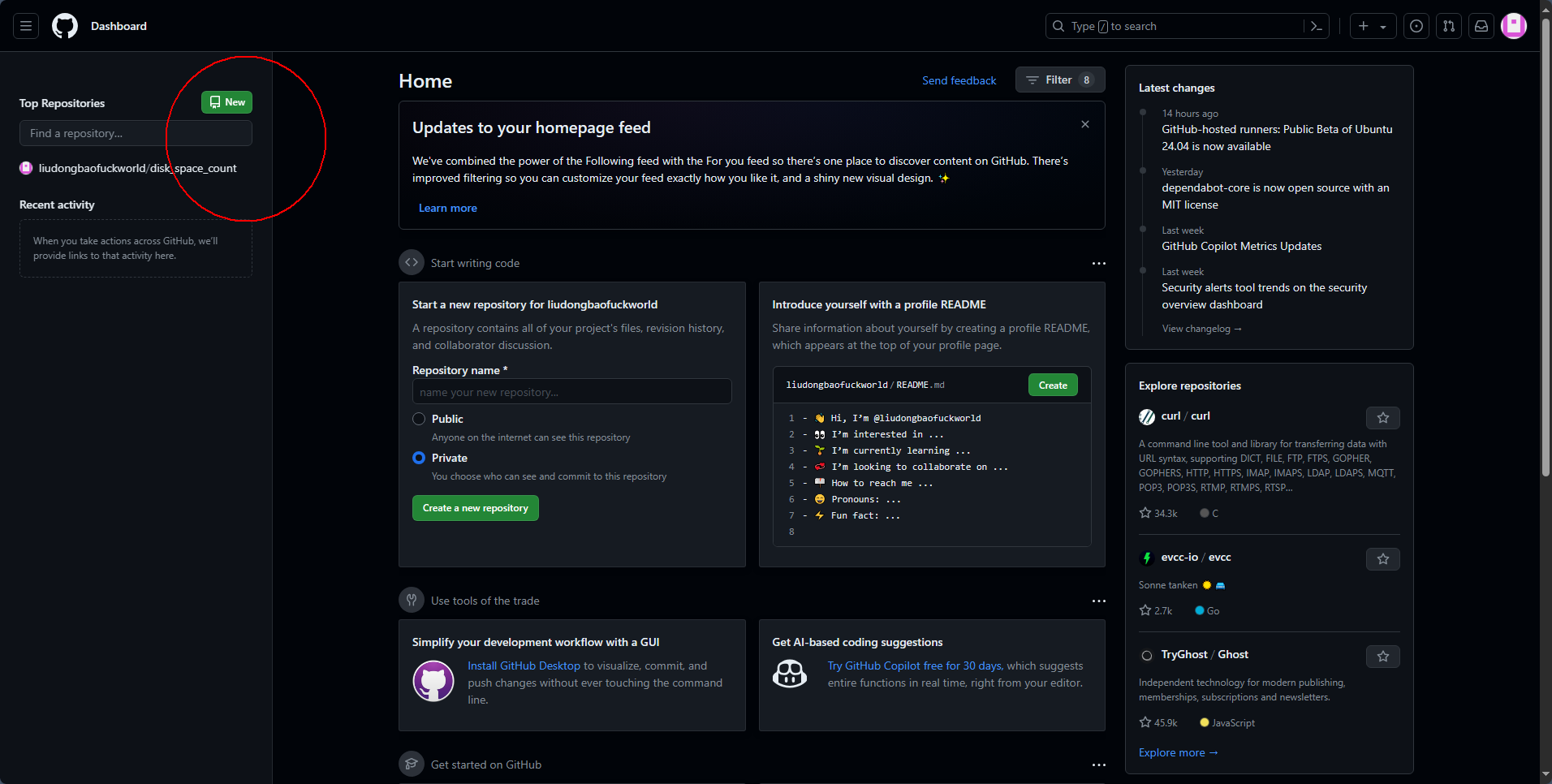The width and height of the screenshot is (1552, 784).
Task: Click the green New repository button
Action: point(226,102)
